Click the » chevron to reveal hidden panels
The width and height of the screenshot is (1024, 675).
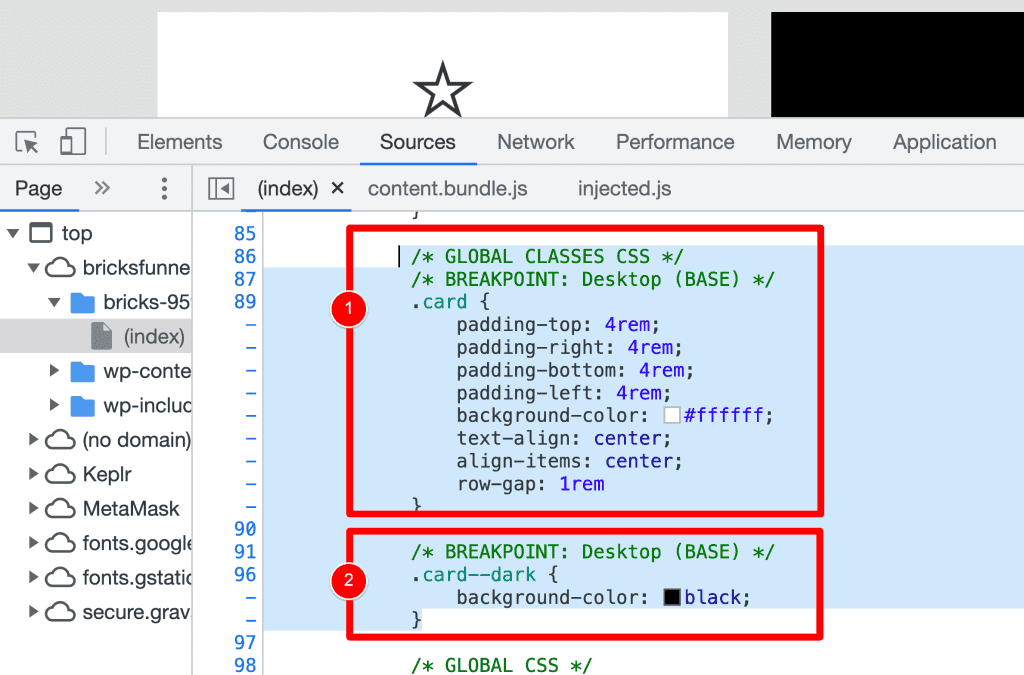pyautogui.click(x=100, y=188)
